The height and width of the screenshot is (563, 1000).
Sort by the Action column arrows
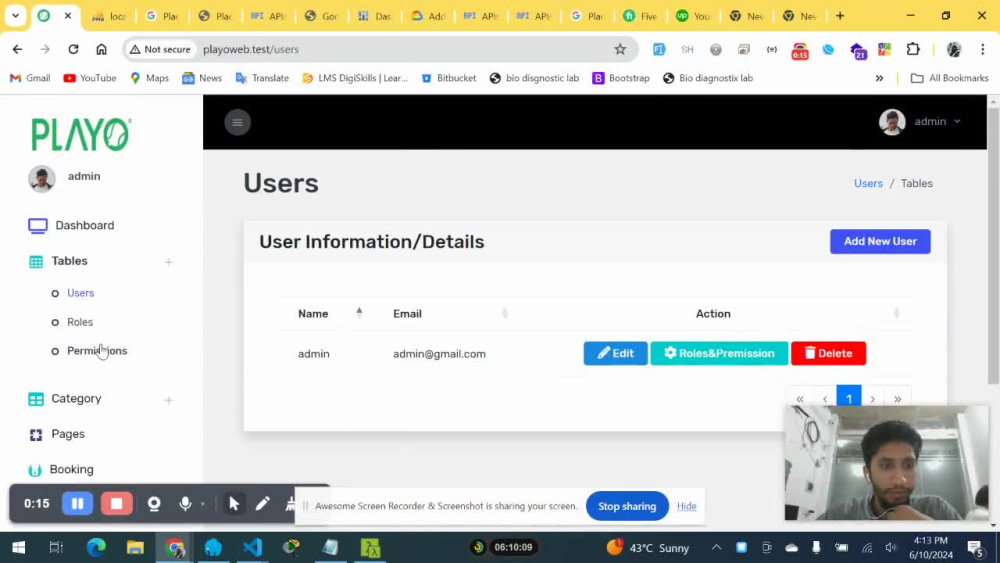click(x=896, y=313)
